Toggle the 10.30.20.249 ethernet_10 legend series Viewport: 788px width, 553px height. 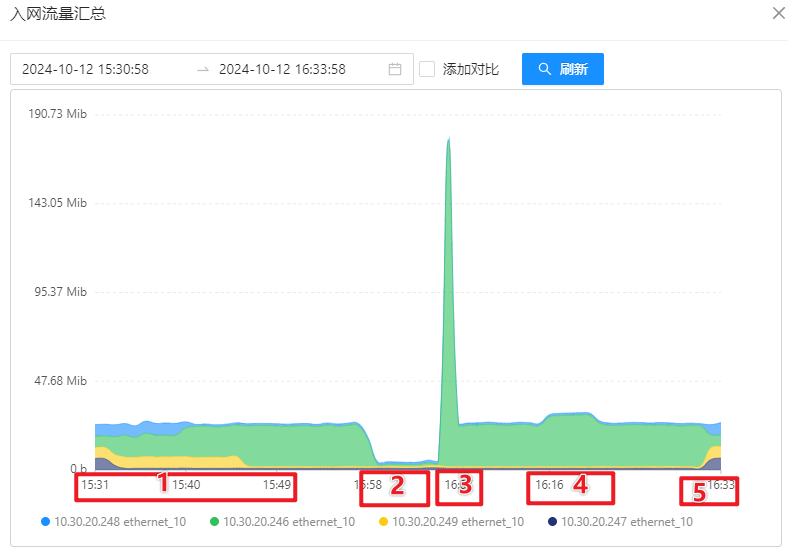(x=457, y=521)
